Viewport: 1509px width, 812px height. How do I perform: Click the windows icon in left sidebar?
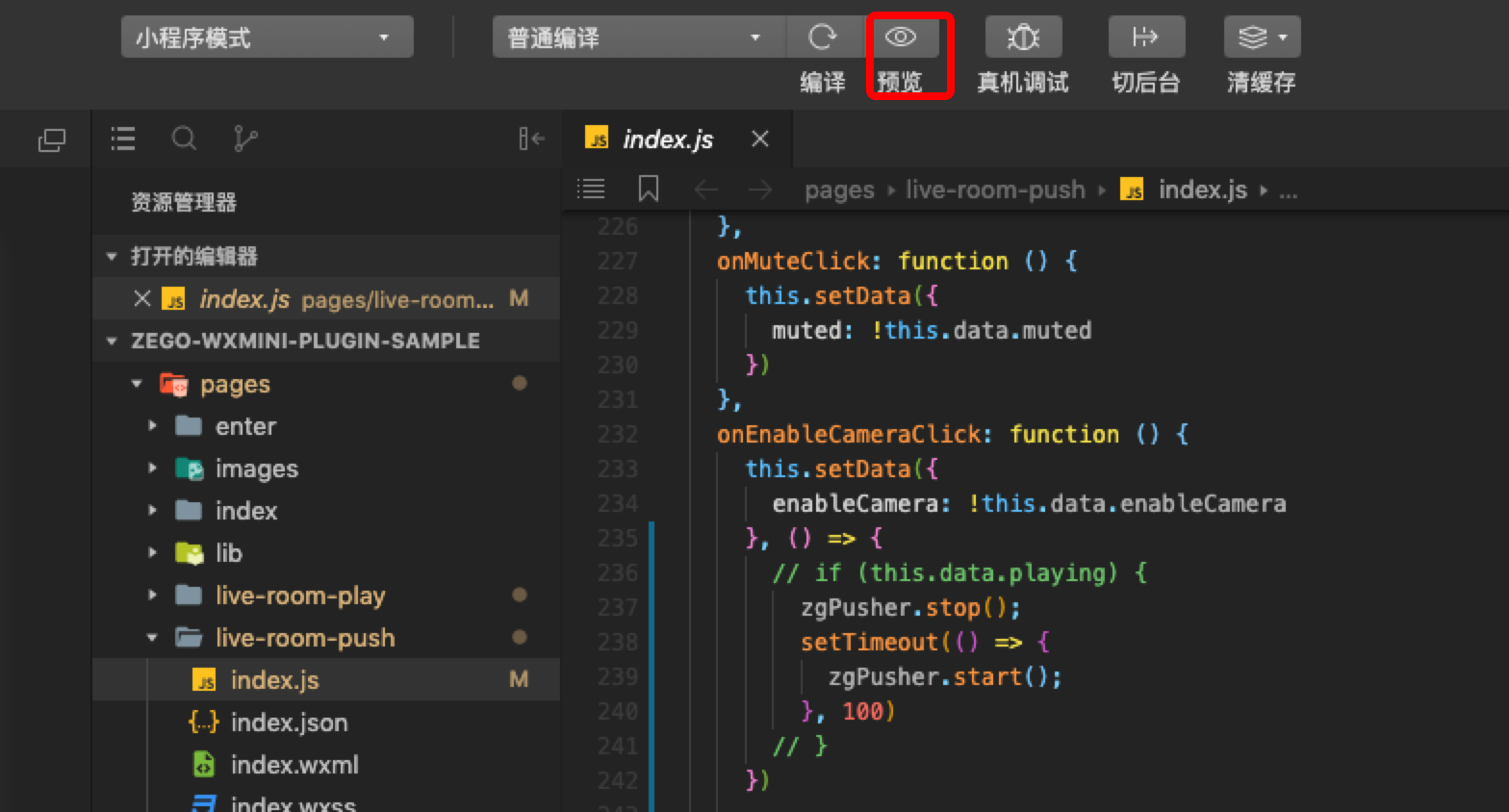[x=51, y=140]
